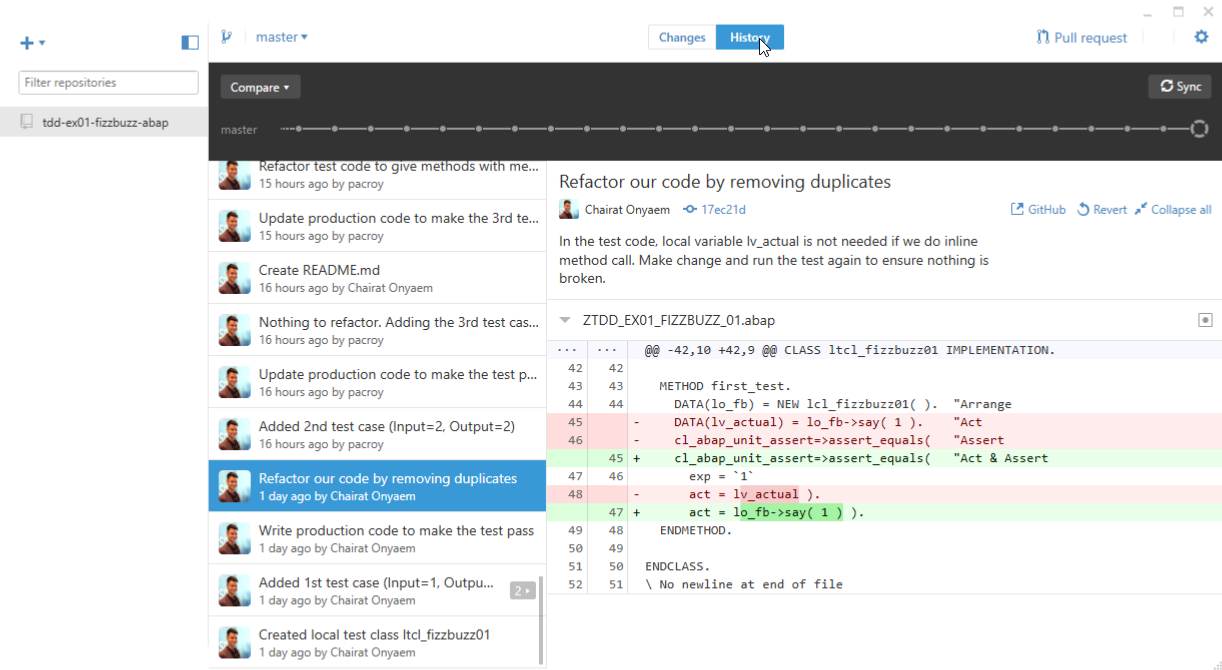Screen dimensions: 1222x670
Task: Click the branch icon beside master
Action: pos(226,37)
